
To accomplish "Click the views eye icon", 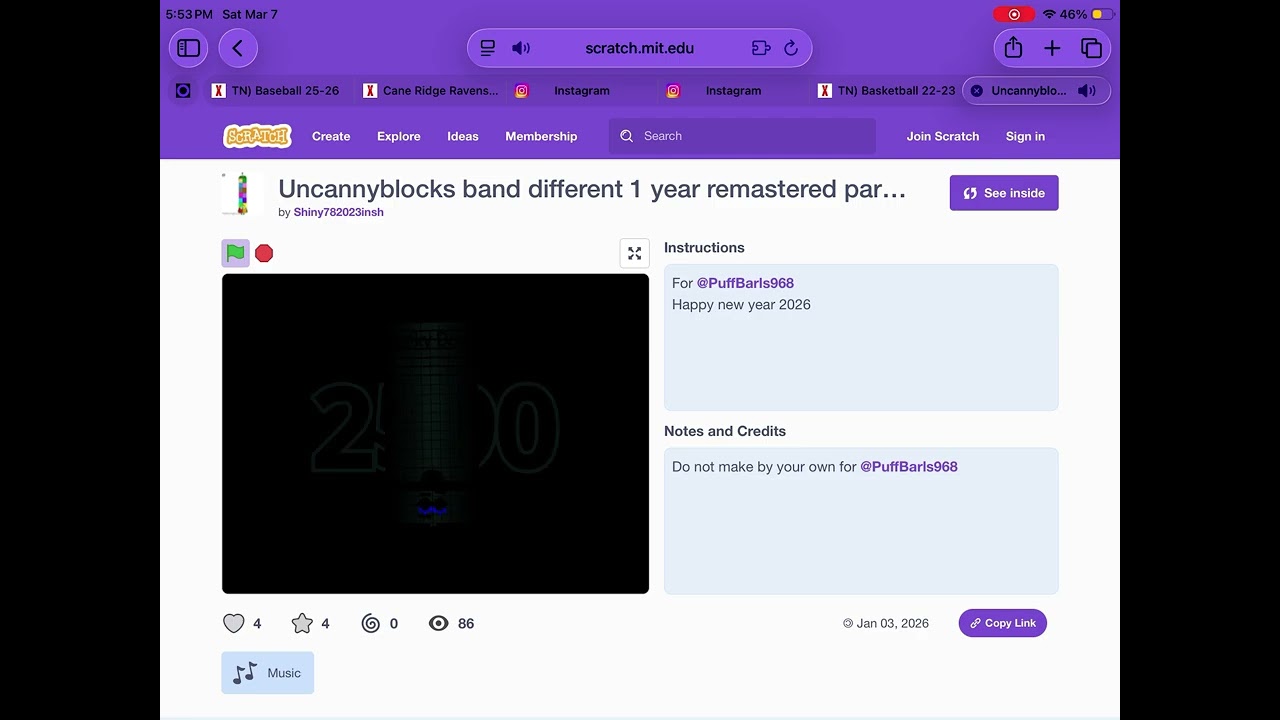I will [439, 623].
